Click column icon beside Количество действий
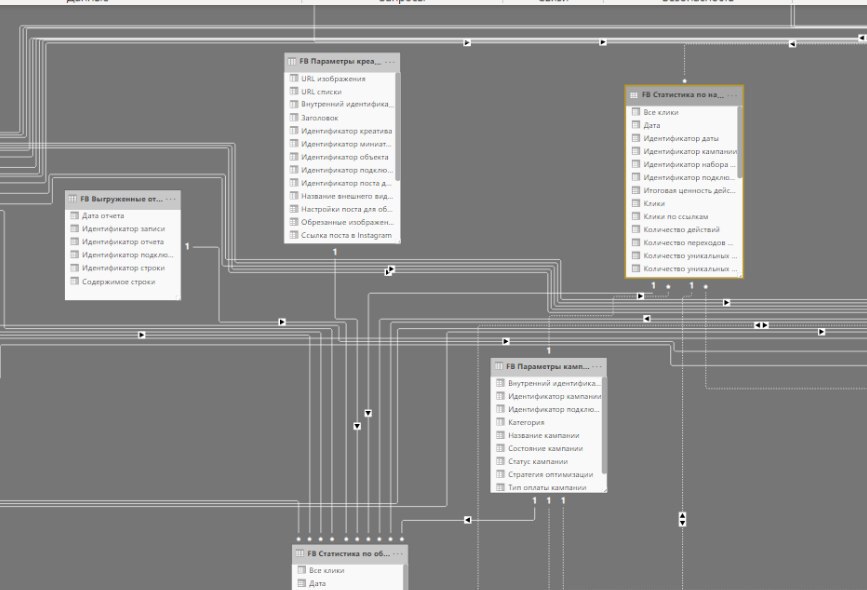Image resolution: width=867 pixels, height=590 pixels. pos(636,229)
